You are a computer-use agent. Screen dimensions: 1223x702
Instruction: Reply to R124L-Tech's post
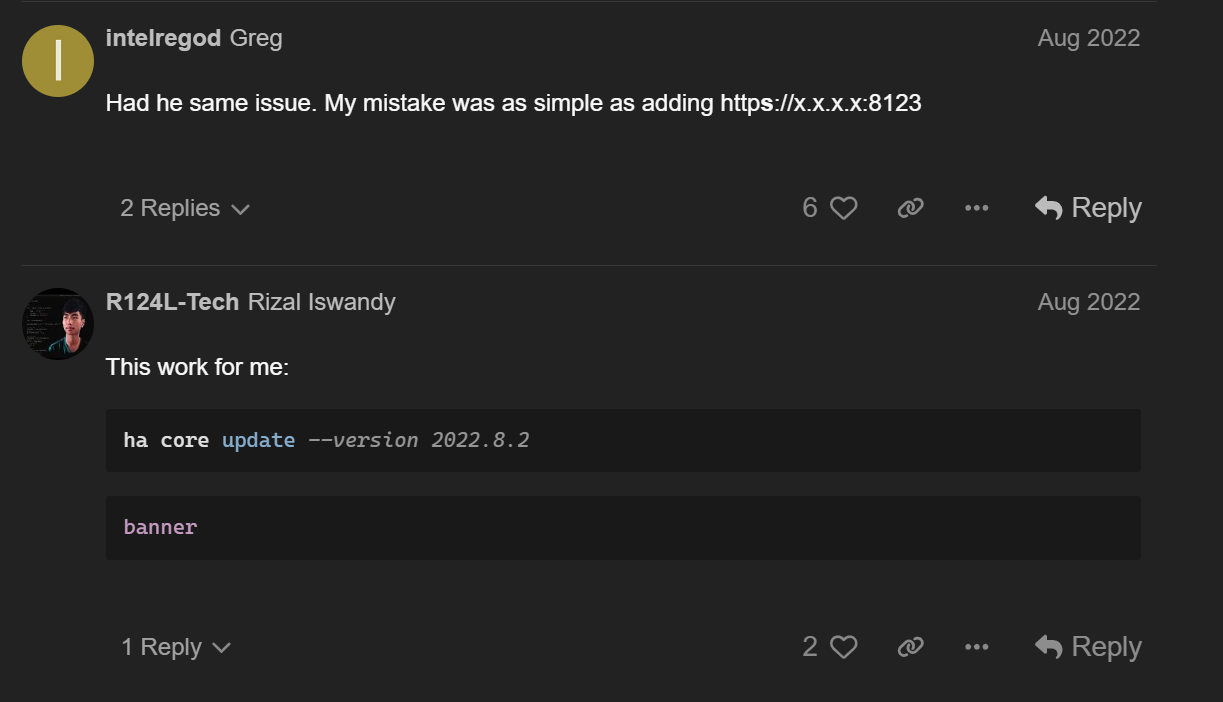[x=1088, y=647]
